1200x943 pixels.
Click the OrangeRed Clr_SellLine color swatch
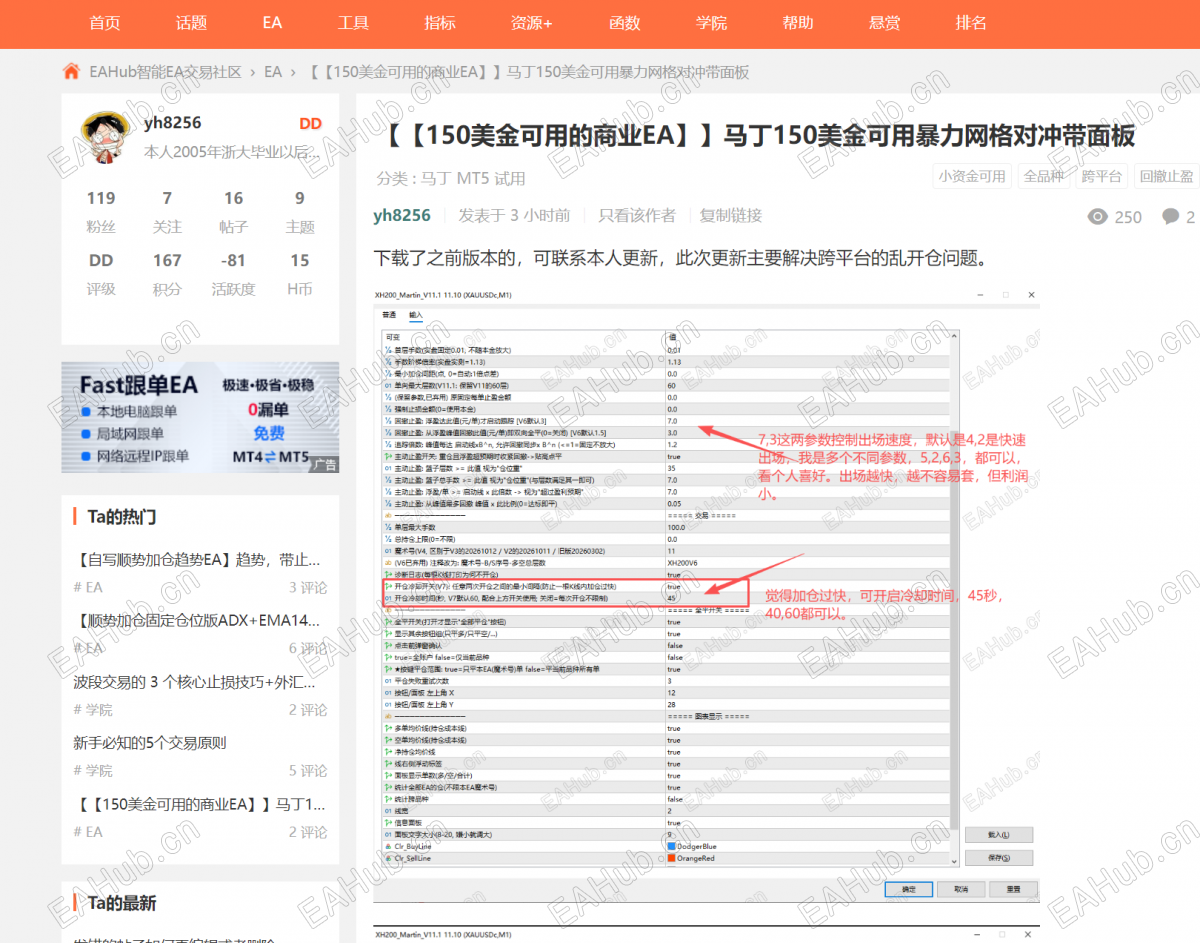[x=671, y=858]
